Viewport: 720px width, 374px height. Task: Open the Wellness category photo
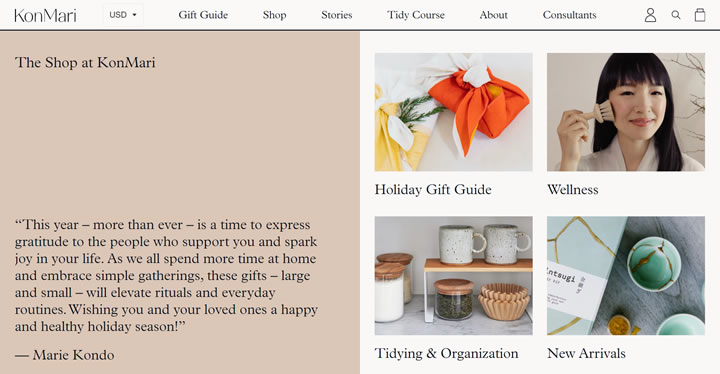tap(626, 112)
